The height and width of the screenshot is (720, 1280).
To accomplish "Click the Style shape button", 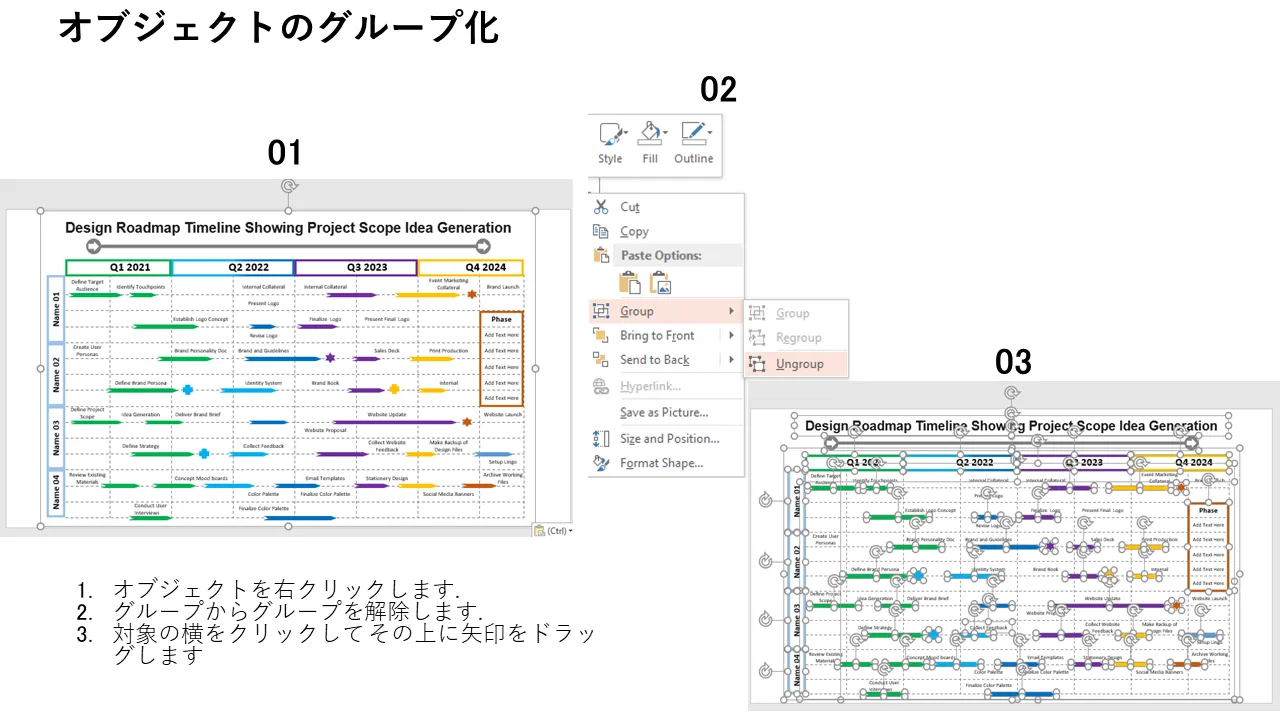I will tap(610, 143).
